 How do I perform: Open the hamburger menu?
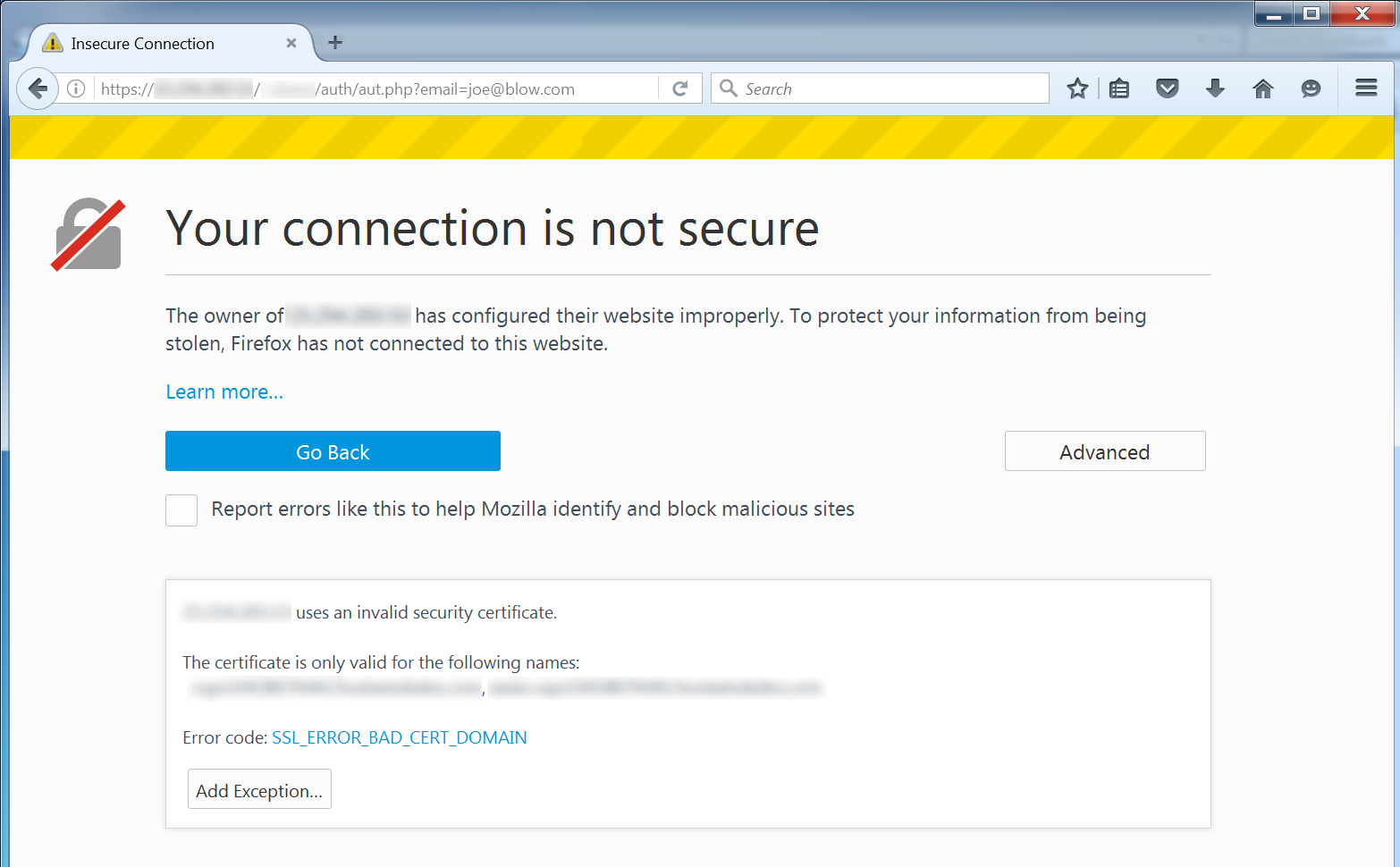click(1366, 88)
